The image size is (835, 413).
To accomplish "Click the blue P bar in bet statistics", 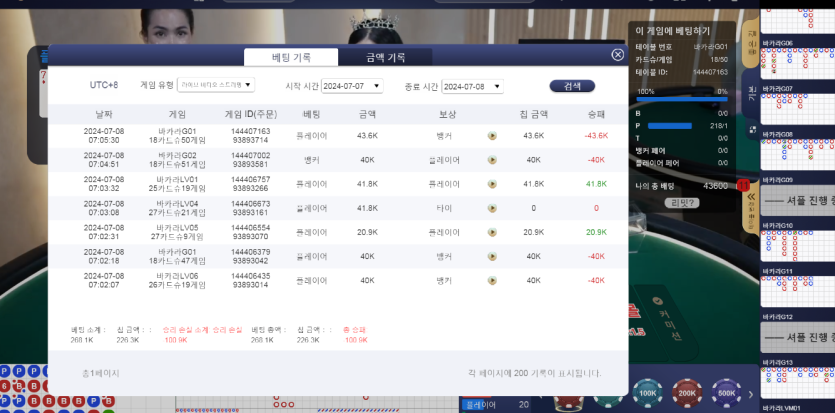I will tap(669, 126).
